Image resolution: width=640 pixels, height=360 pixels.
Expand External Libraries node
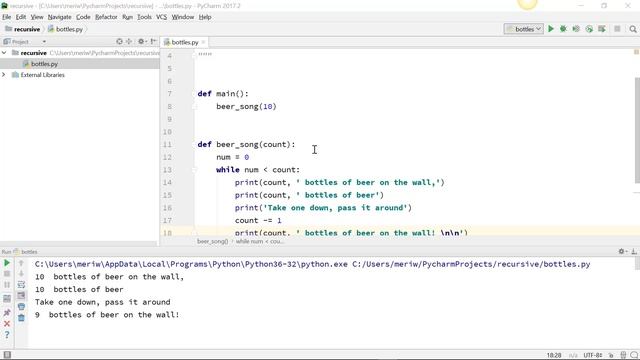pos(4,75)
